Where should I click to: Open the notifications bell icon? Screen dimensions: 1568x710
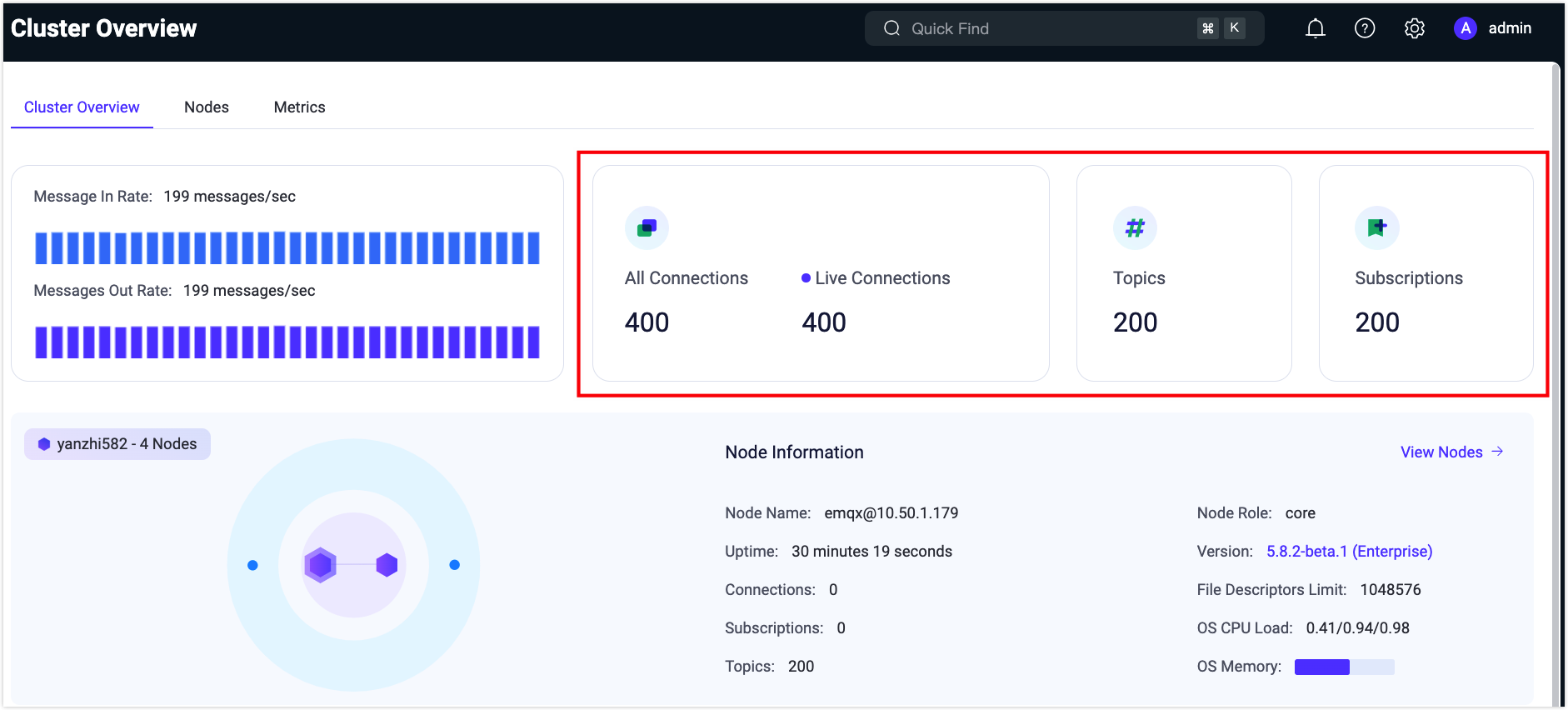[1315, 28]
